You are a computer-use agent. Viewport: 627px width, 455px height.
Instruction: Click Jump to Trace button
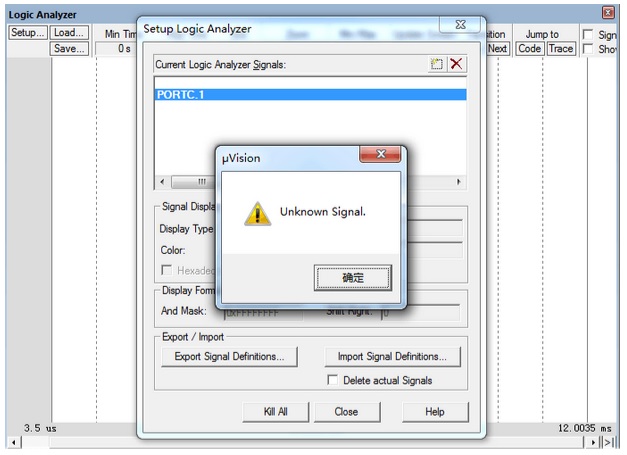(561, 49)
